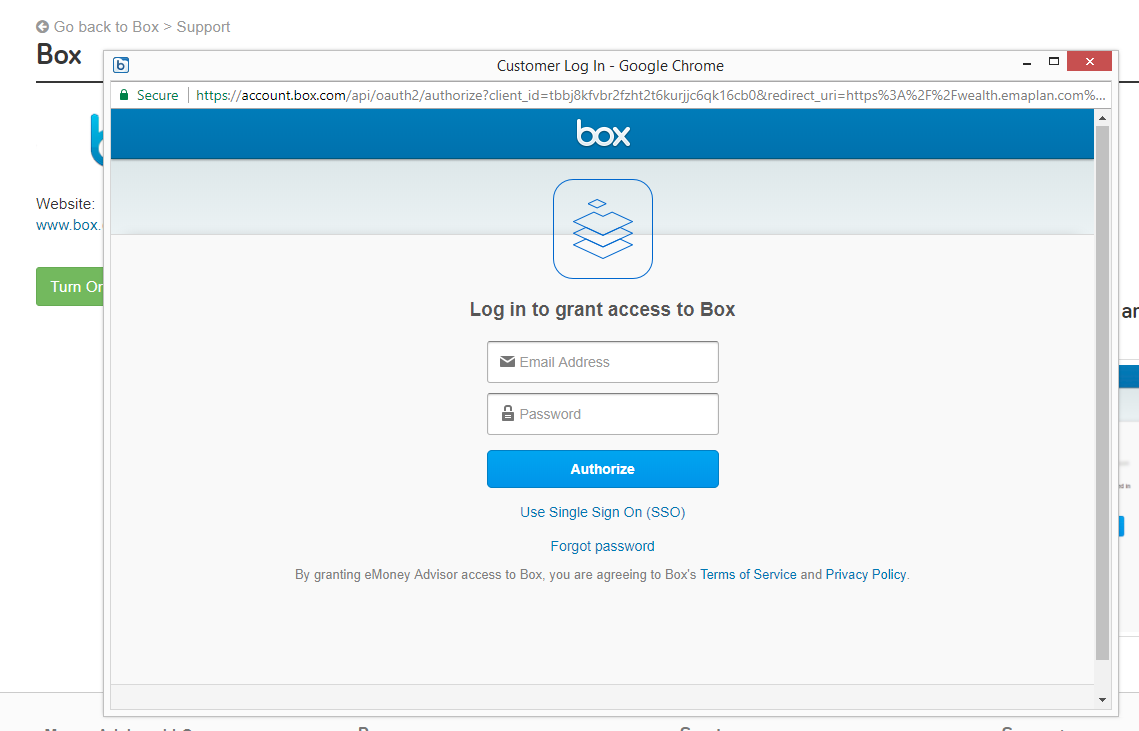Go back to Box link in background page
1139x731 pixels.
[106, 27]
